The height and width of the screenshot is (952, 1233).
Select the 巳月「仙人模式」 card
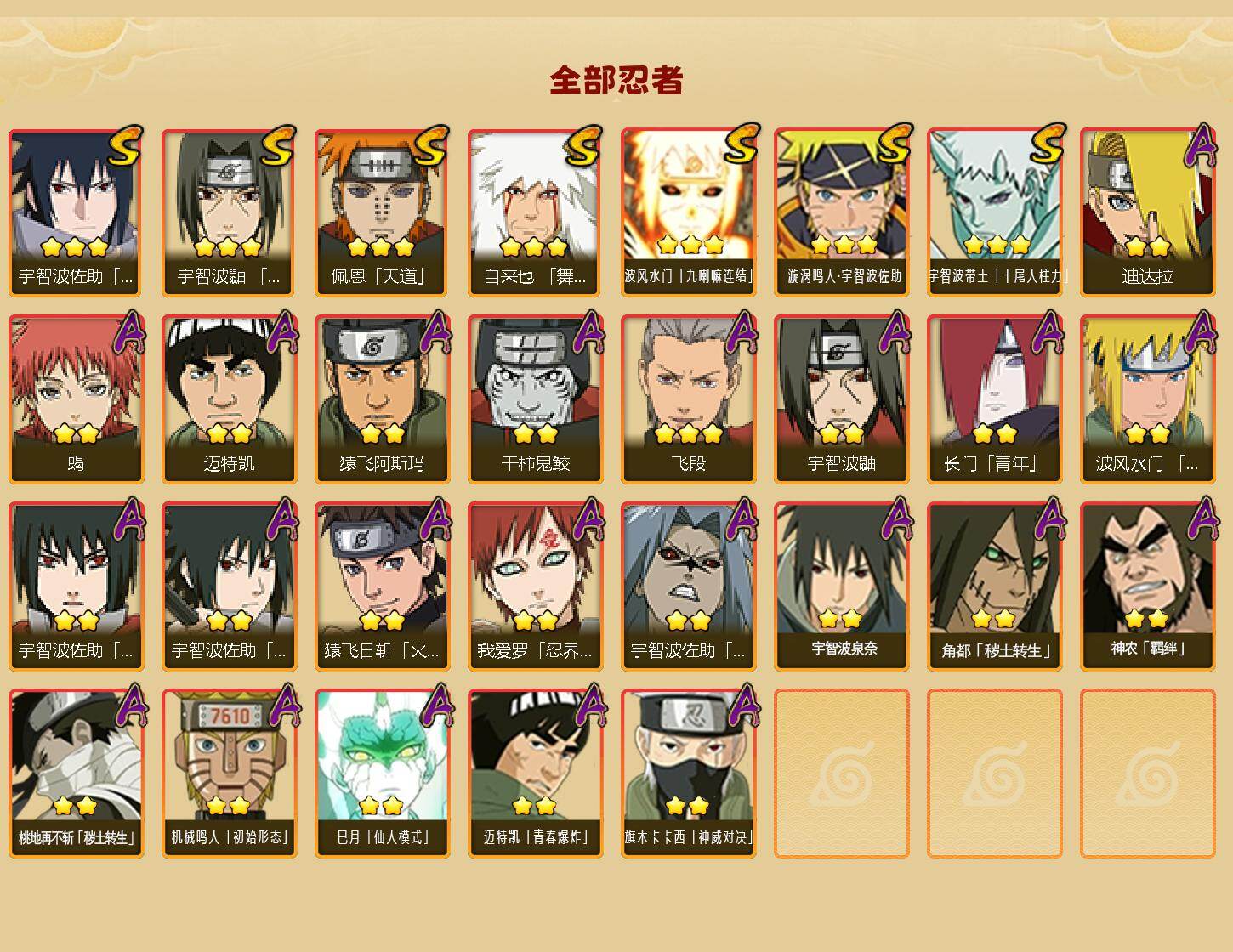382,773
